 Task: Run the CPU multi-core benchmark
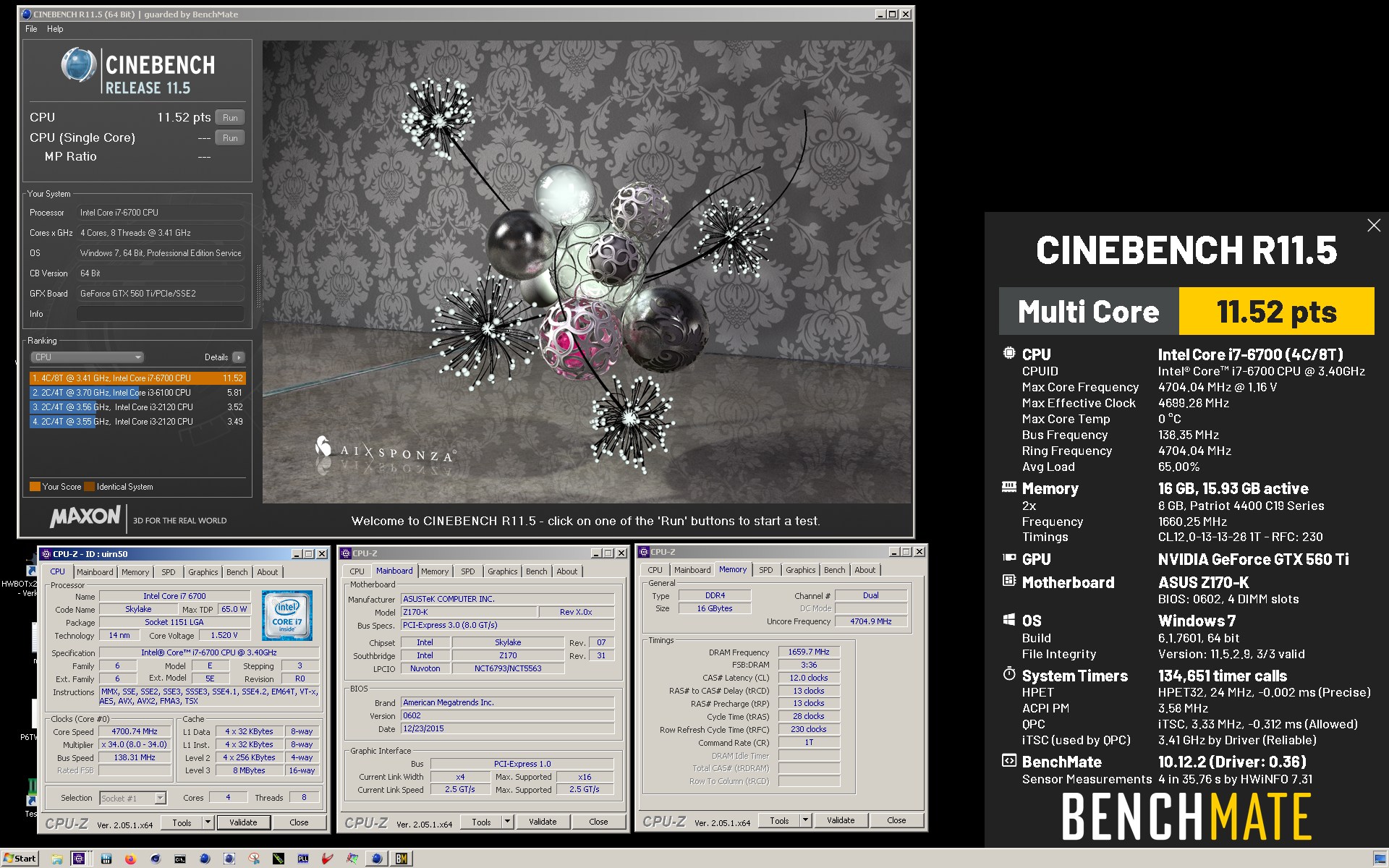(x=230, y=117)
